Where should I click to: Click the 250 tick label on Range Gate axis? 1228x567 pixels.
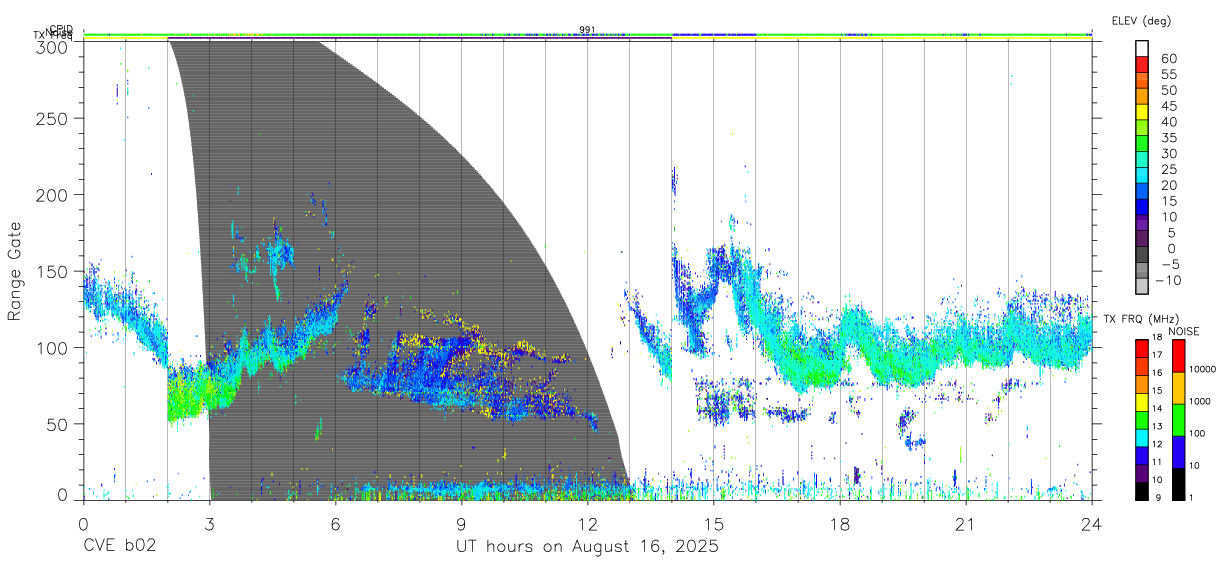click(x=52, y=118)
